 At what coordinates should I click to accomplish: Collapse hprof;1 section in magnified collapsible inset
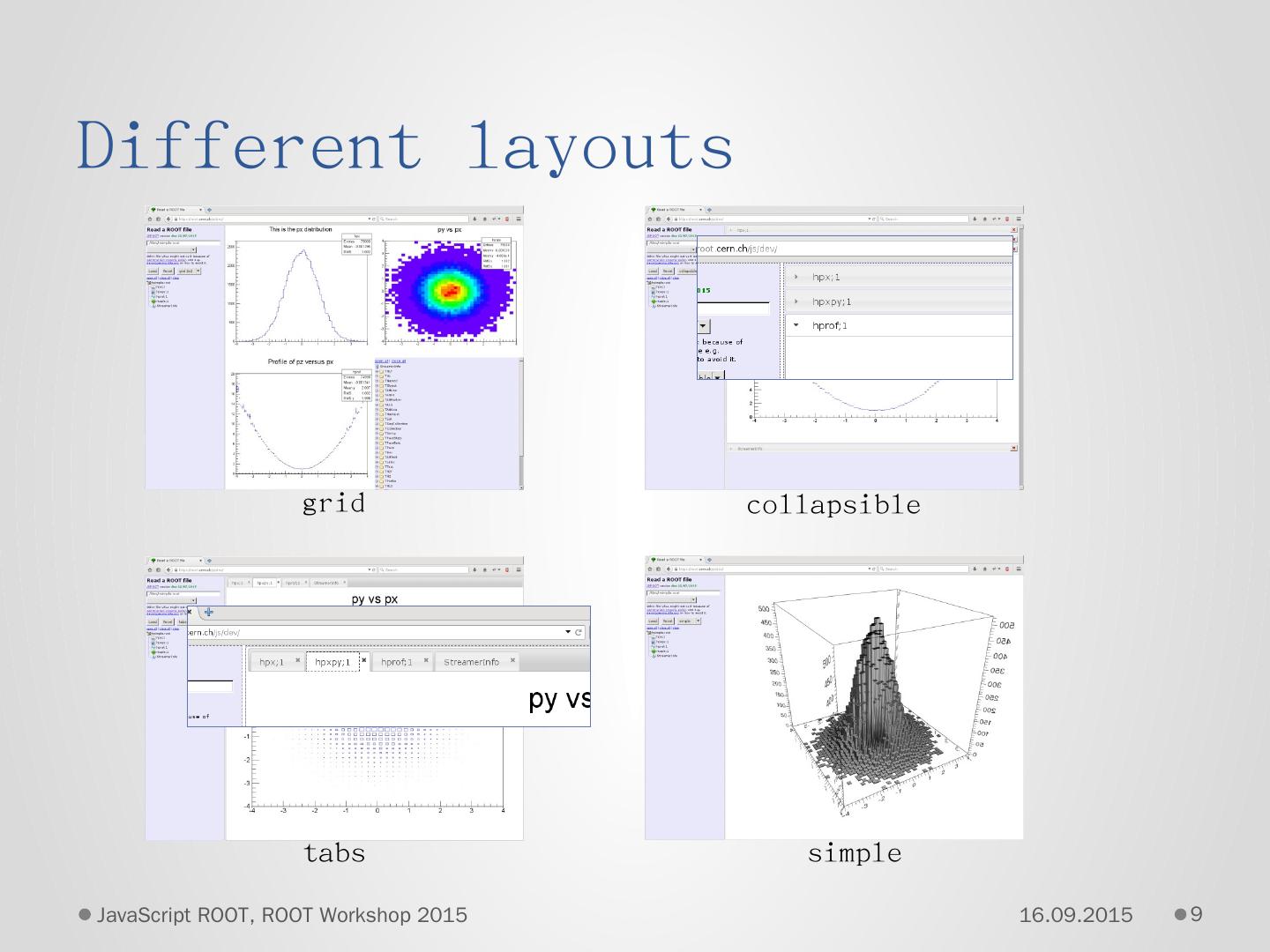(x=898, y=325)
